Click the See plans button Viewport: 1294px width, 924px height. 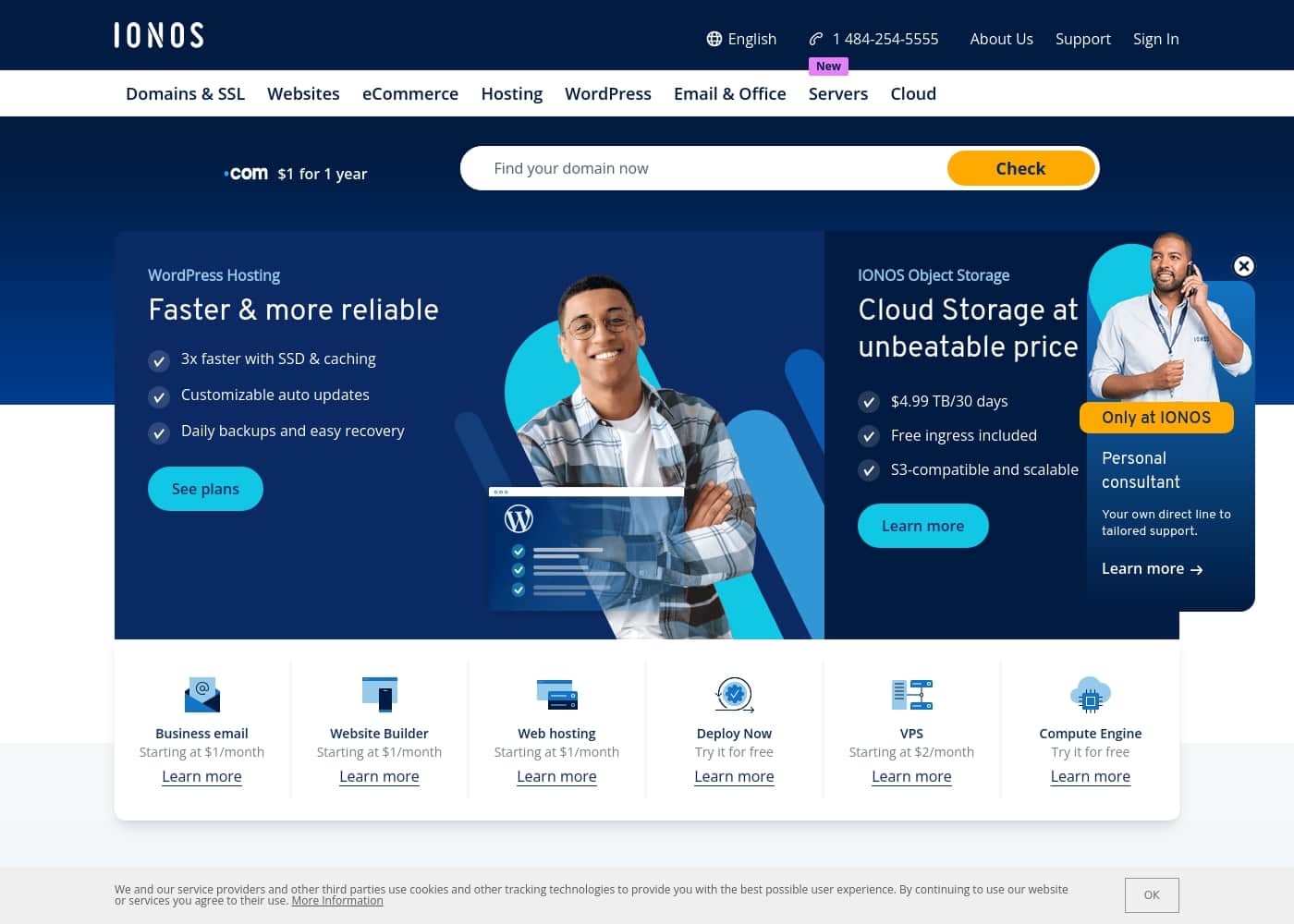pos(205,489)
